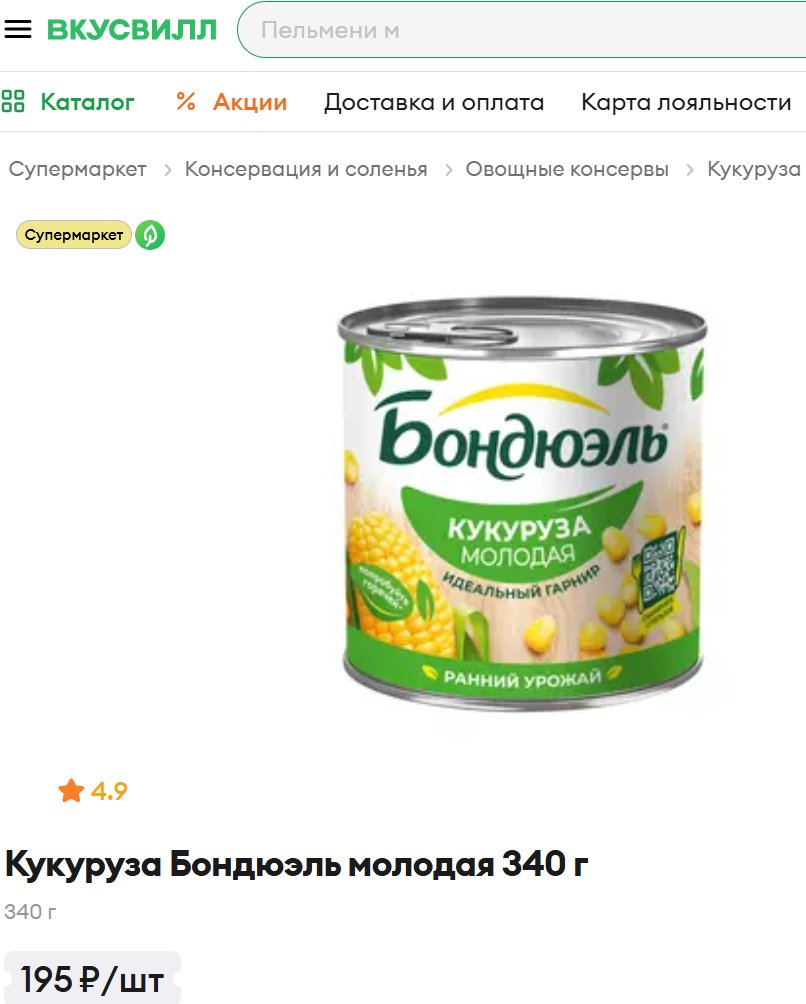Image resolution: width=806 pixels, height=1004 pixels.
Task: Open the Акции menu item
Action: point(250,102)
